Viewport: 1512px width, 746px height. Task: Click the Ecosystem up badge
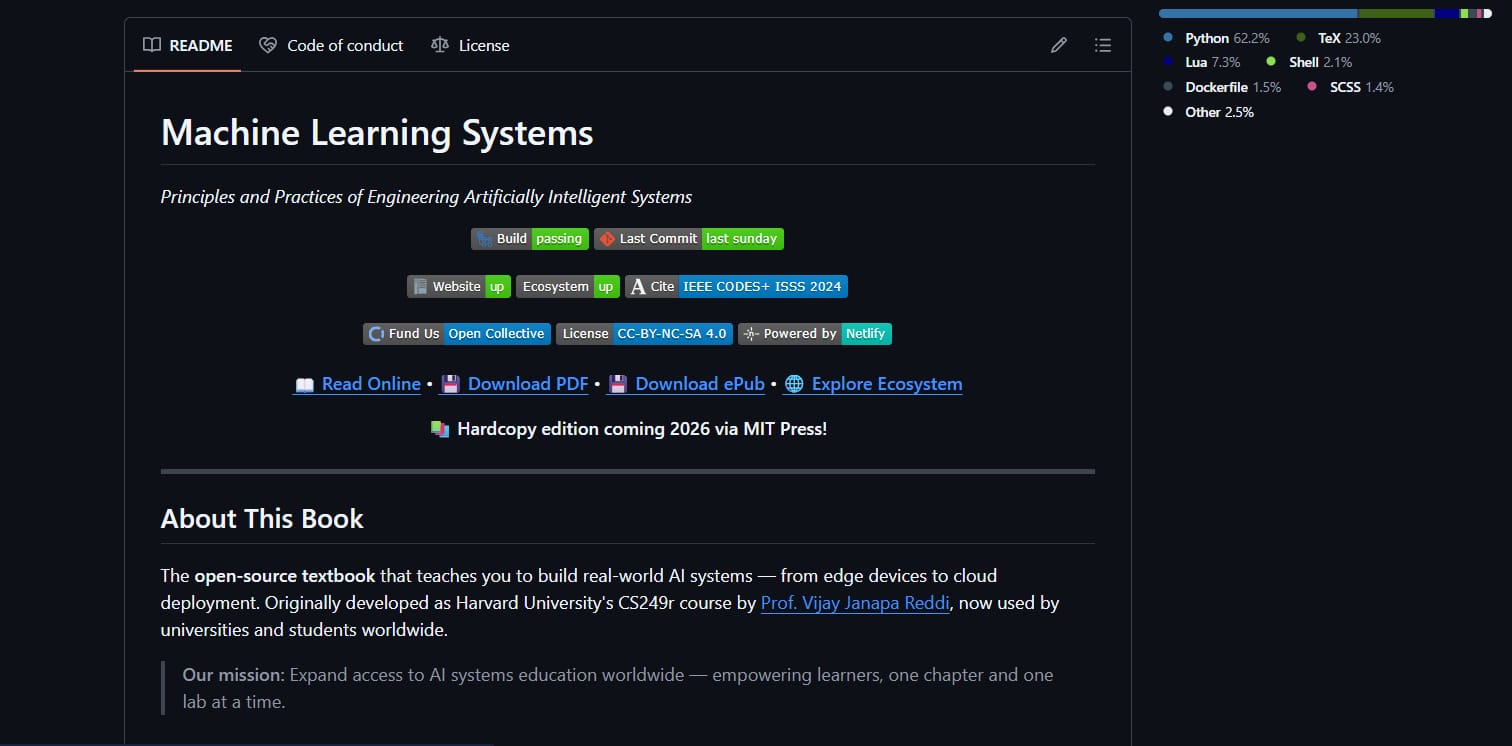click(567, 287)
